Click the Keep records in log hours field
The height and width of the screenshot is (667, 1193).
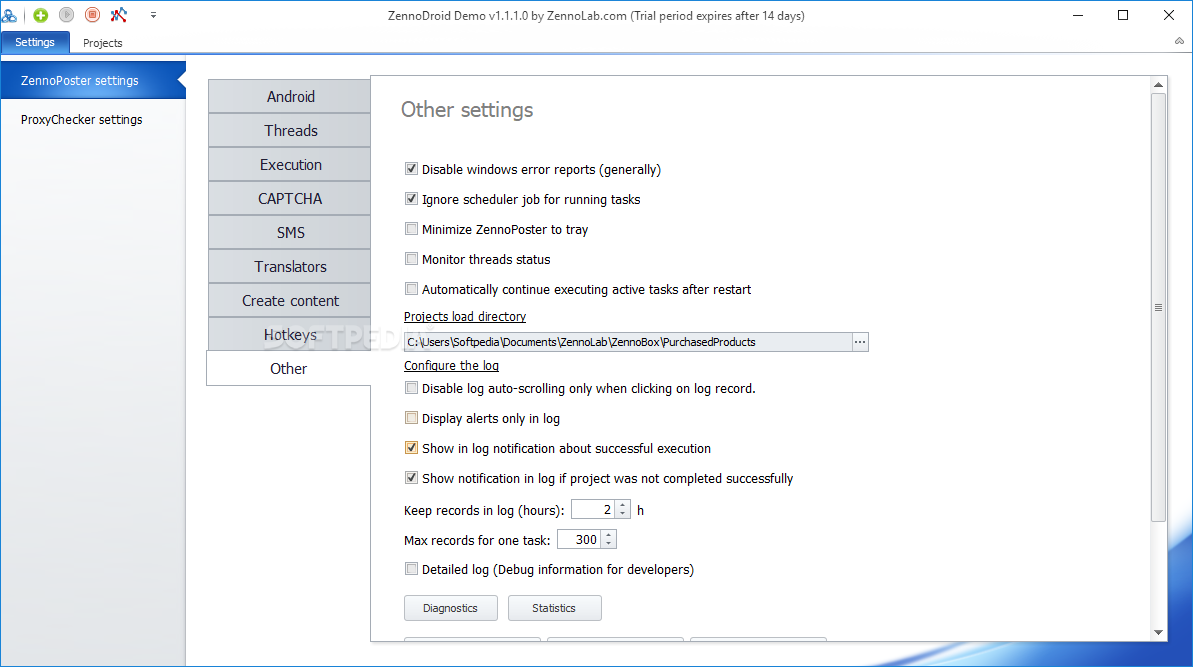tap(593, 510)
